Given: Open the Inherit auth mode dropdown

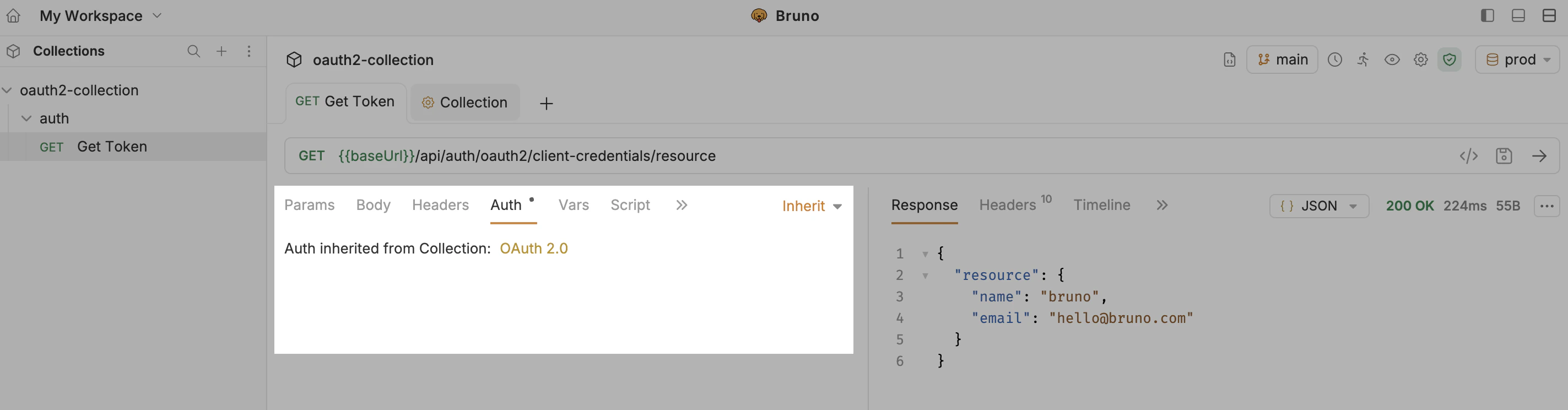Looking at the screenshot, I should point(812,207).
